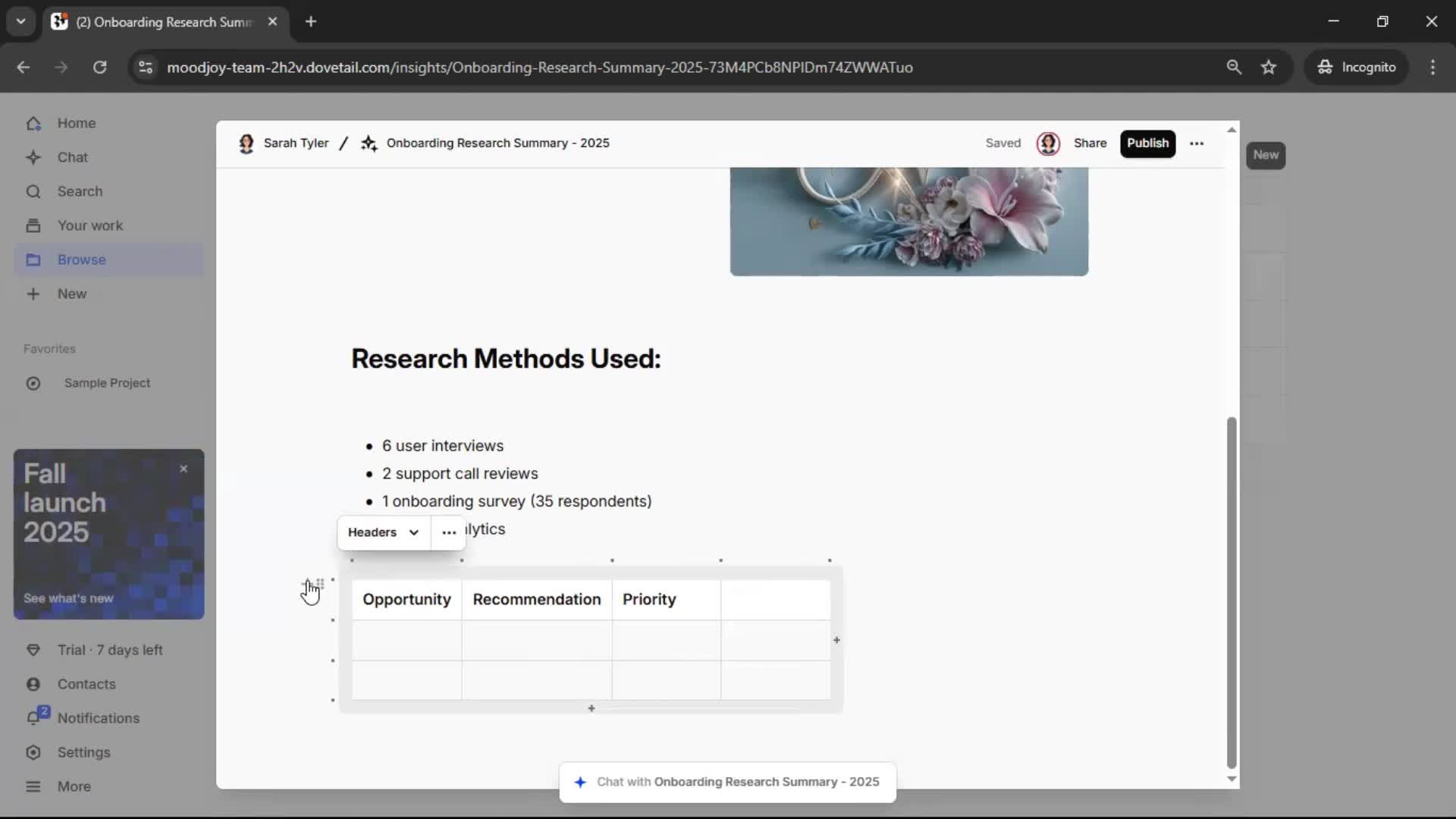Open Notifications bell with badge
This screenshot has width=1456, height=819.
(x=35, y=717)
